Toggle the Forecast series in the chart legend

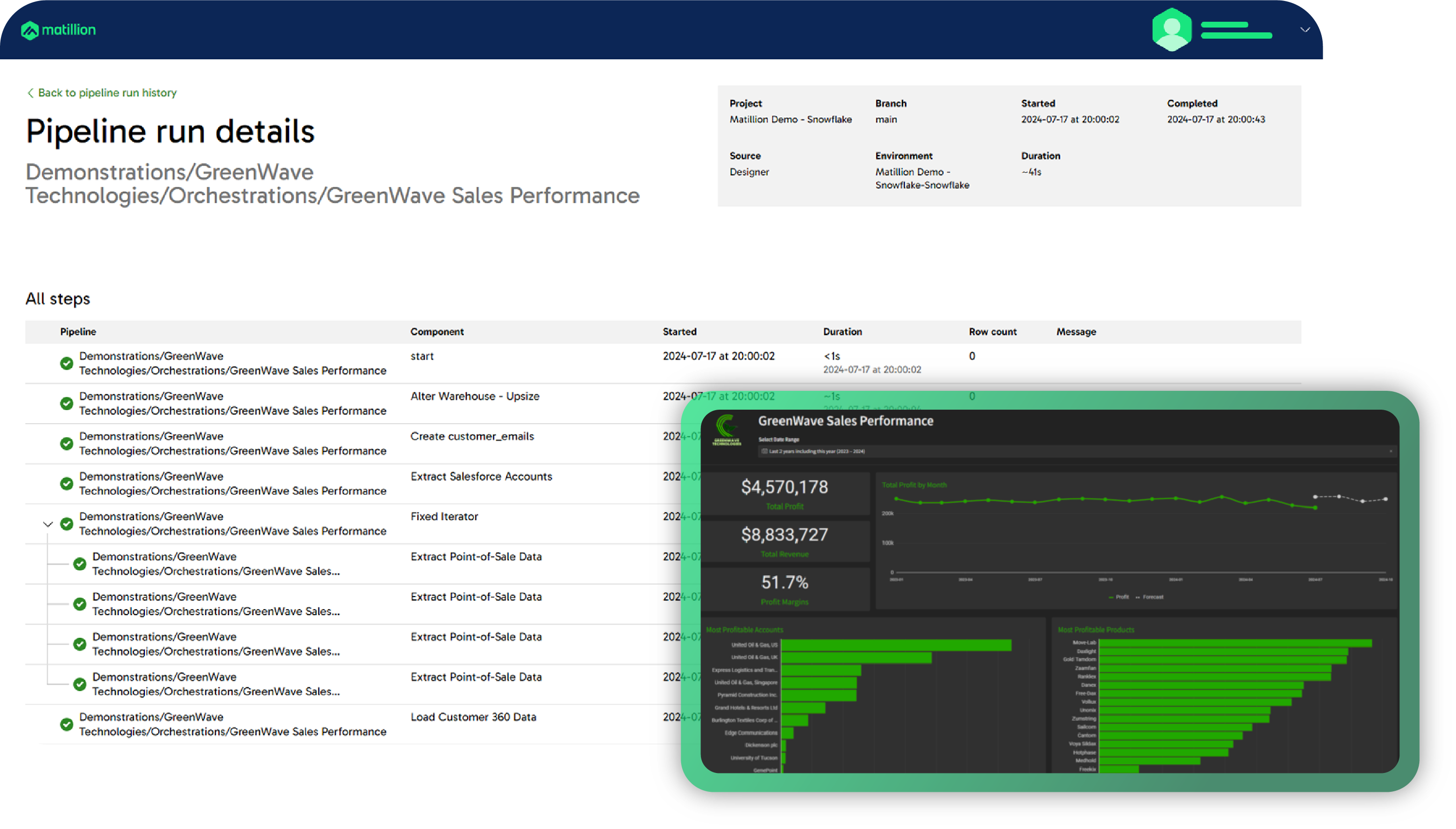pos(1151,597)
